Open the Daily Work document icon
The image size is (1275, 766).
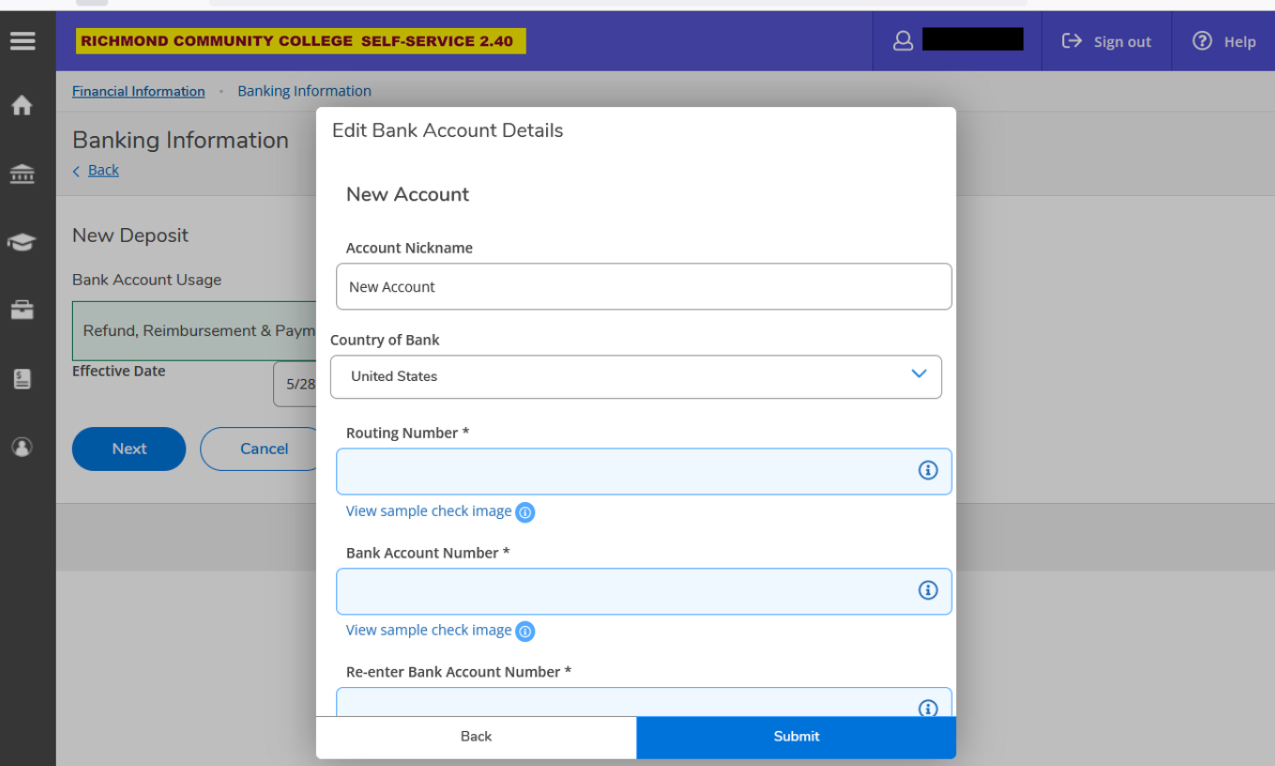point(22,379)
